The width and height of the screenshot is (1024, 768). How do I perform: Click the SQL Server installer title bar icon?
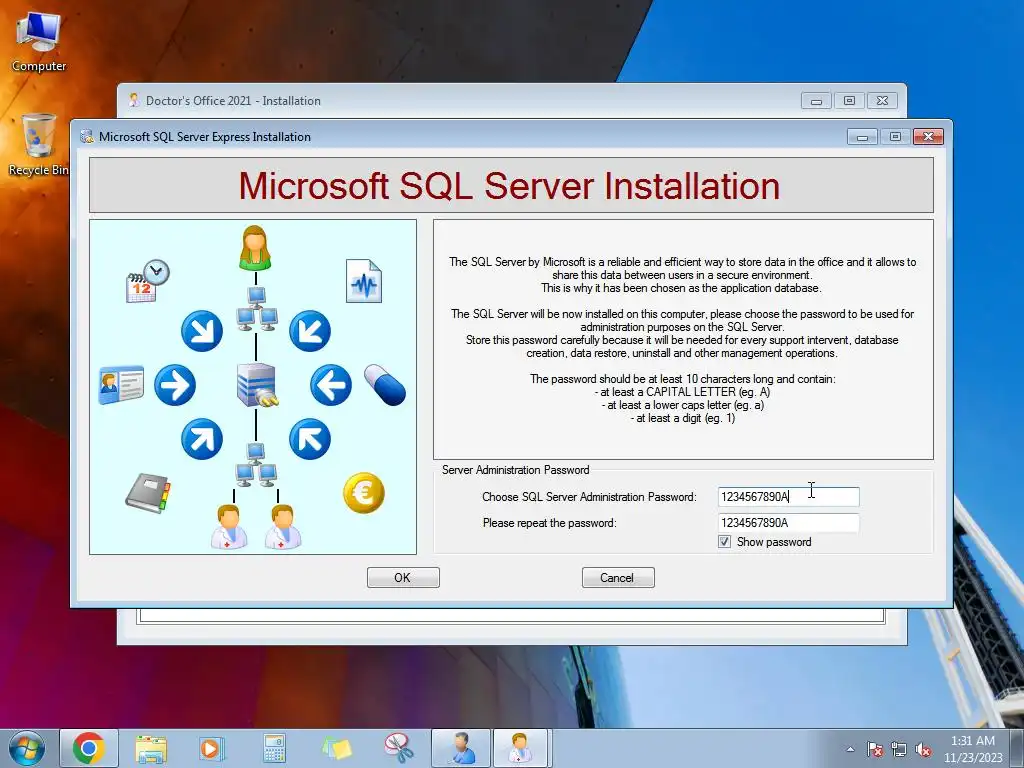click(86, 136)
